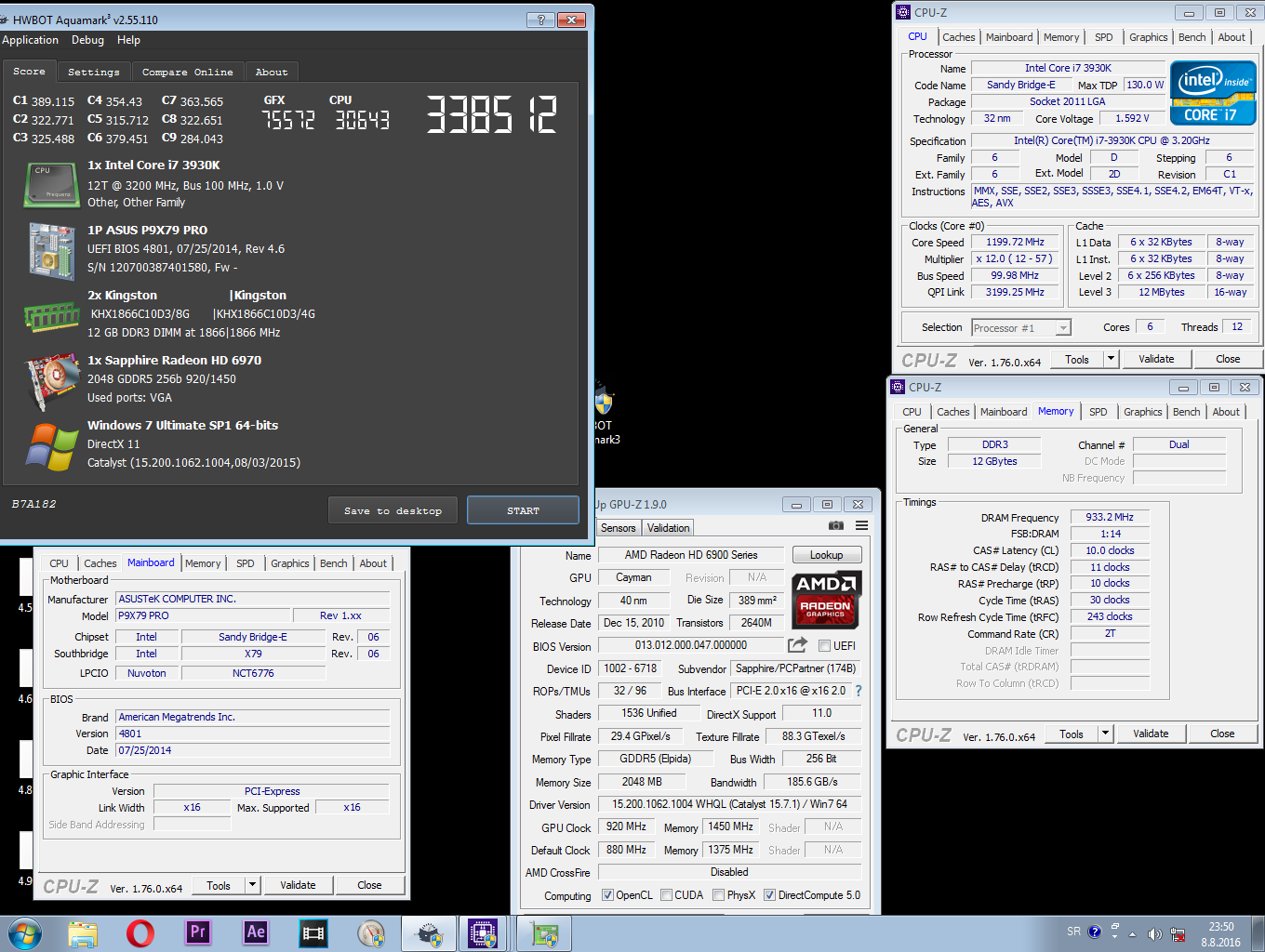Start the Aquamark benchmark with the START button
This screenshot has width=1265, height=952.
click(x=523, y=510)
